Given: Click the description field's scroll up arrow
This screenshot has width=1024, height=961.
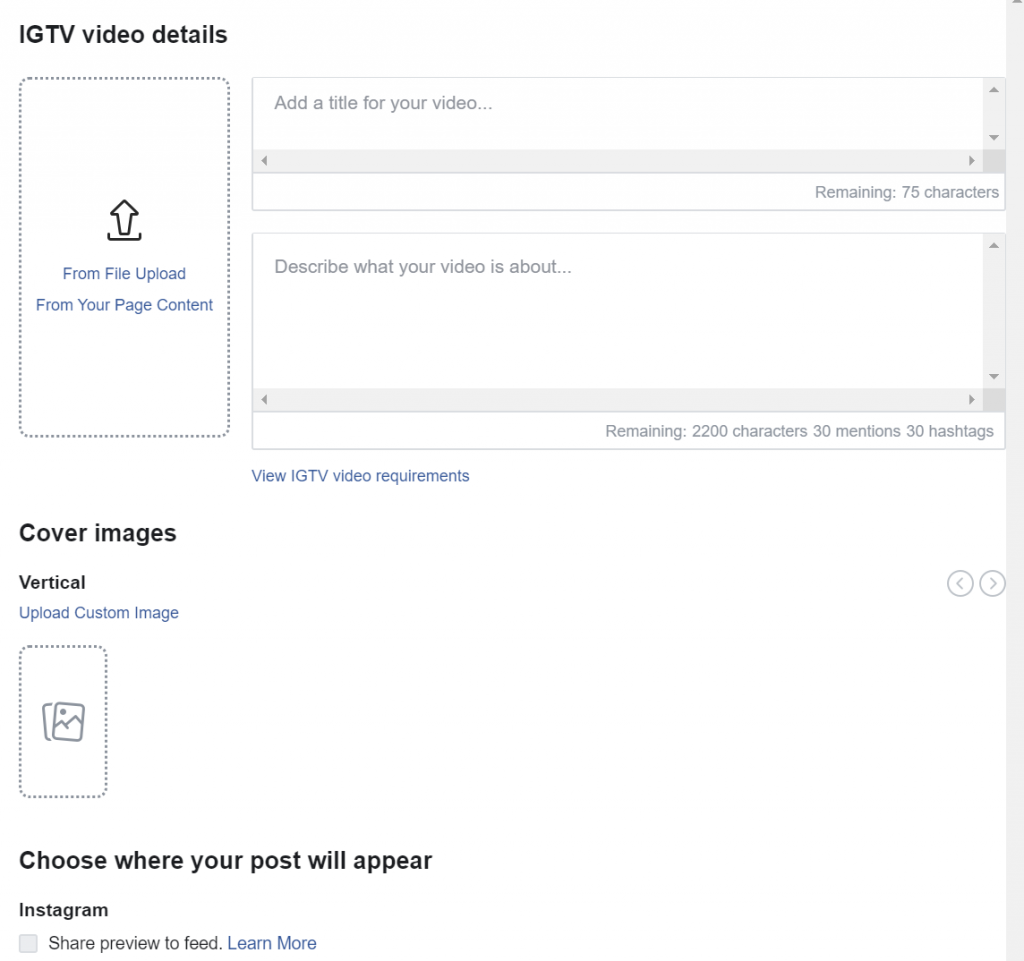Looking at the screenshot, I should (x=994, y=245).
